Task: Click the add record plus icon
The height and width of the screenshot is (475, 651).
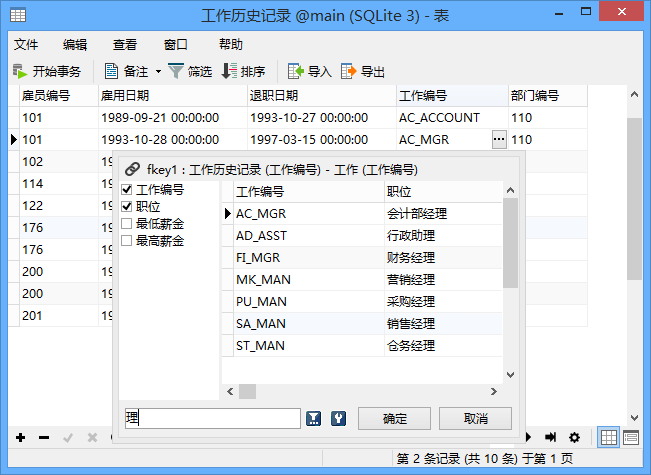Action: (20, 437)
